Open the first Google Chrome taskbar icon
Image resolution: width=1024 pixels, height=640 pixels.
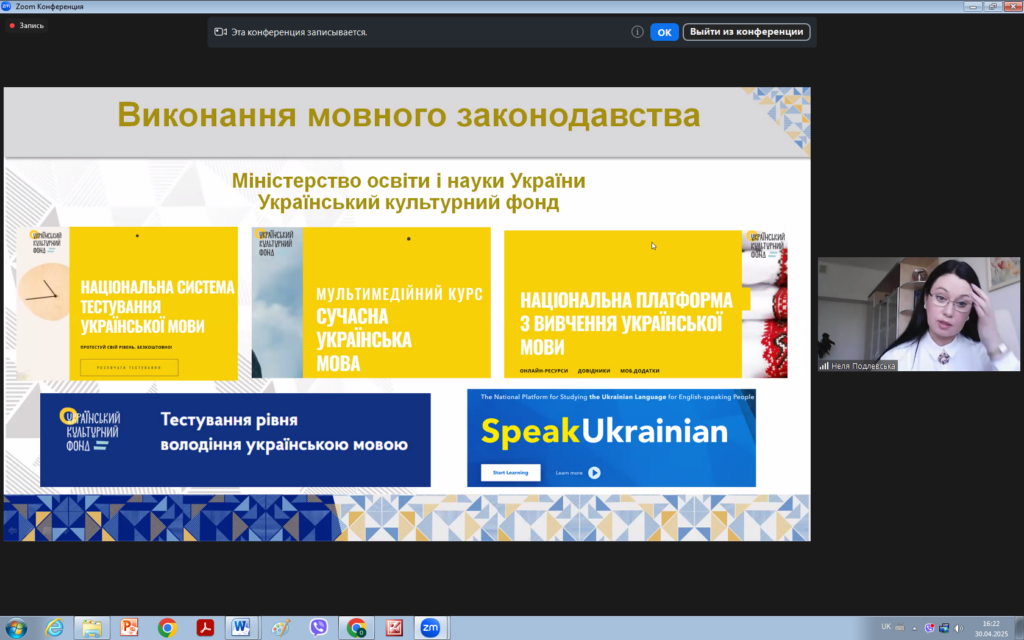[167, 628]
